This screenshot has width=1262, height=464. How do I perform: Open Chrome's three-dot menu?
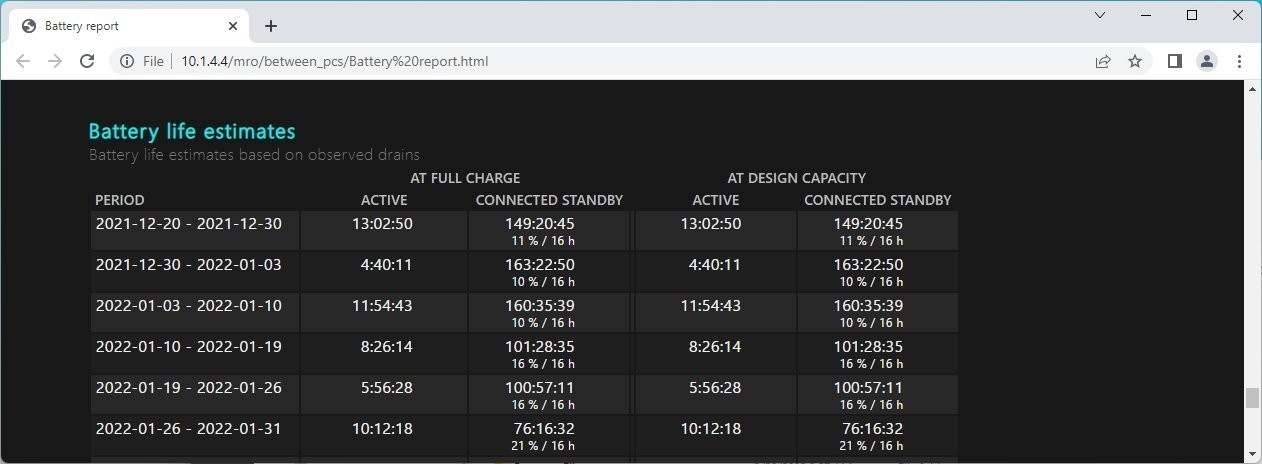pyautogui.click(x=1239, y=61)
